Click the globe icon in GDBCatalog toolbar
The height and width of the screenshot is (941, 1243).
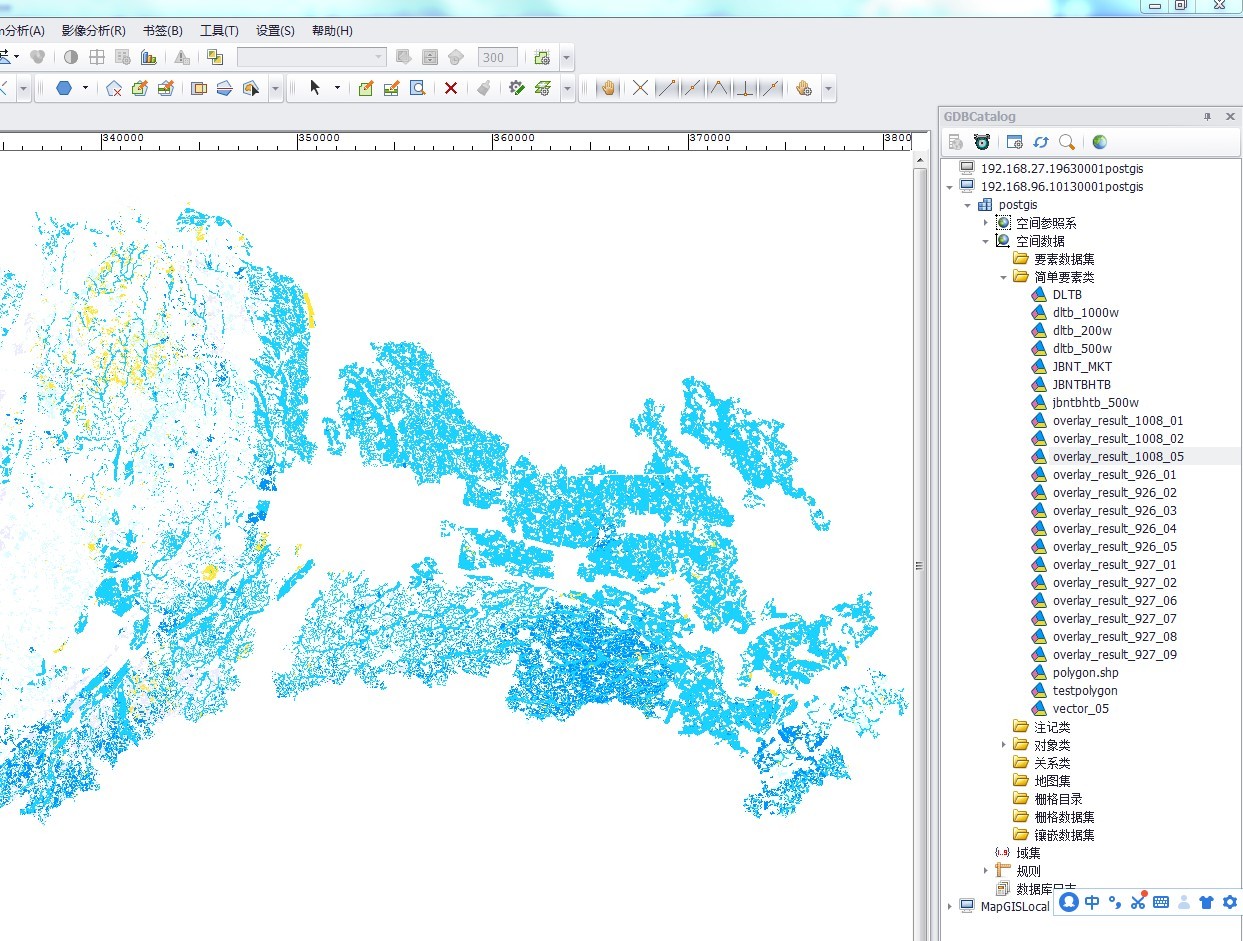[x=1098, y=142]
